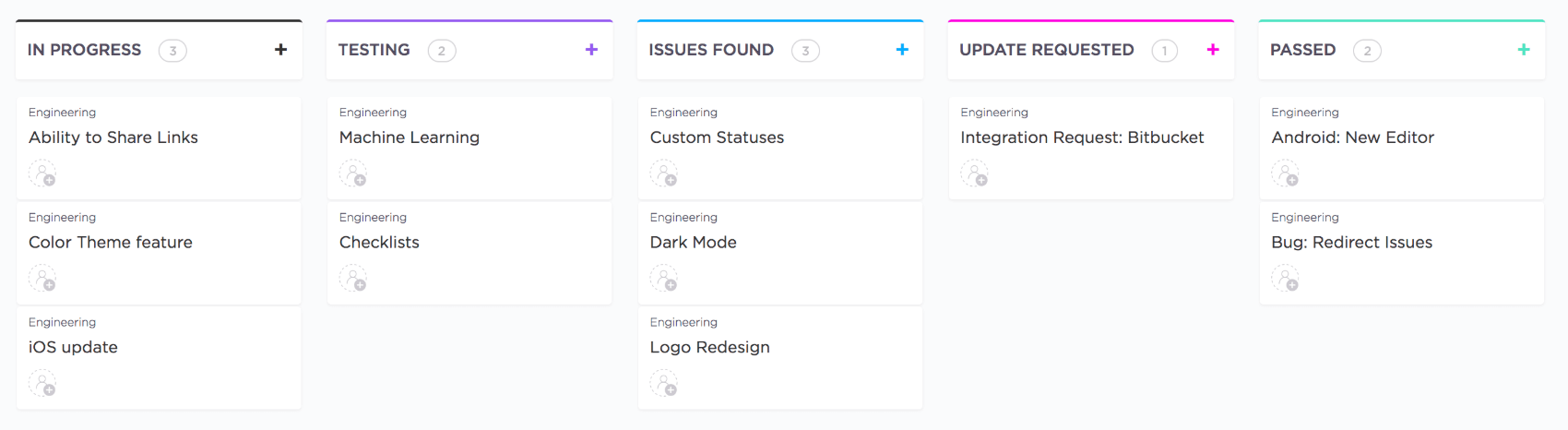Add new task under Issues Found

pyautogui.click(x=902, y=50)
